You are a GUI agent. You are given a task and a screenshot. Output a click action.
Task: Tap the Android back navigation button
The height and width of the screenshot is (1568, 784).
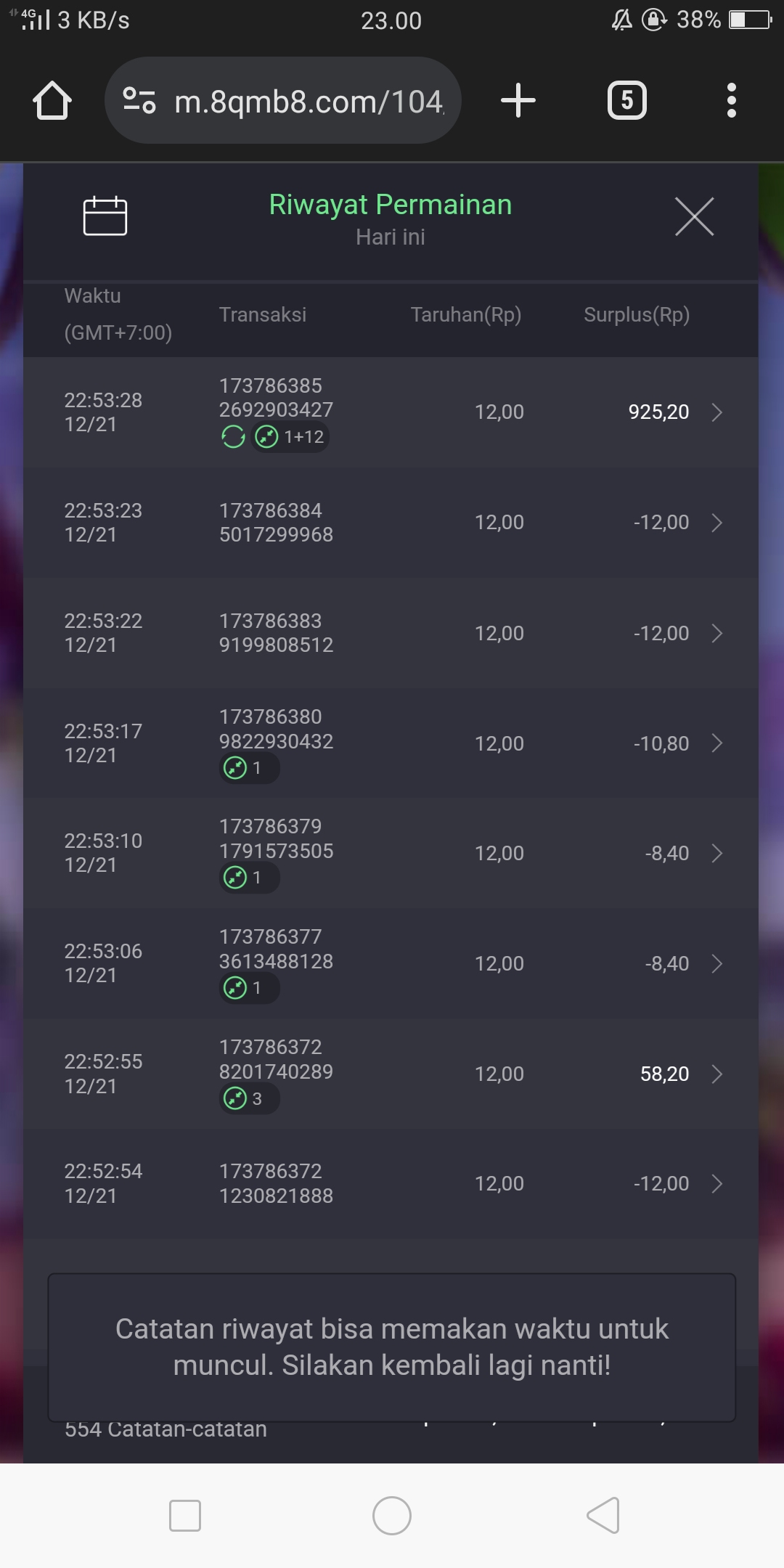tap(603, 1516)
